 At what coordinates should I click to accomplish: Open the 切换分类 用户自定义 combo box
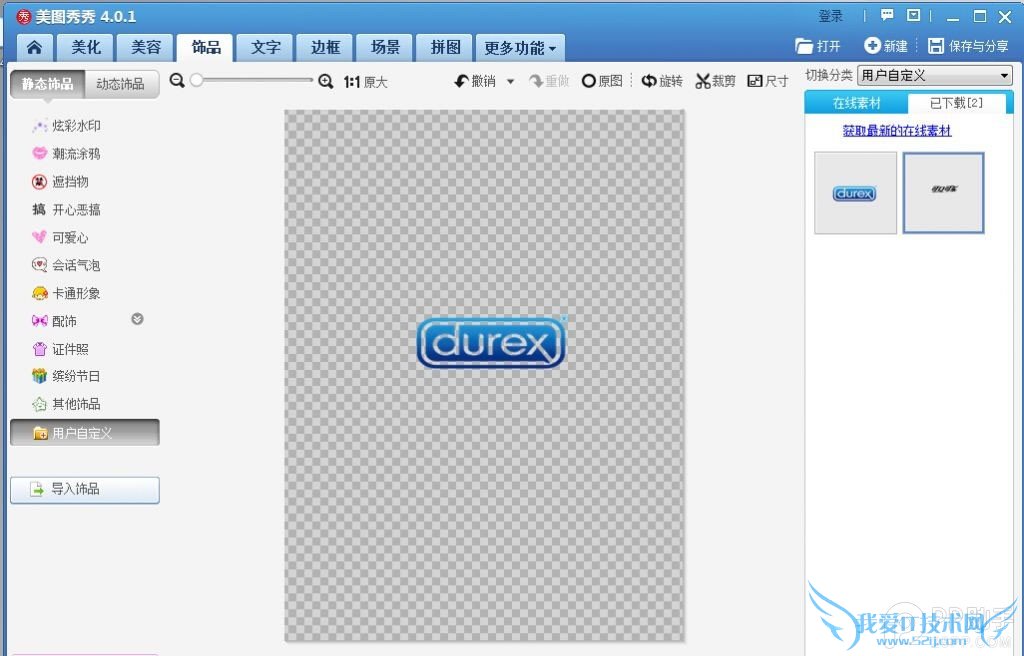(x=935, y=76)
